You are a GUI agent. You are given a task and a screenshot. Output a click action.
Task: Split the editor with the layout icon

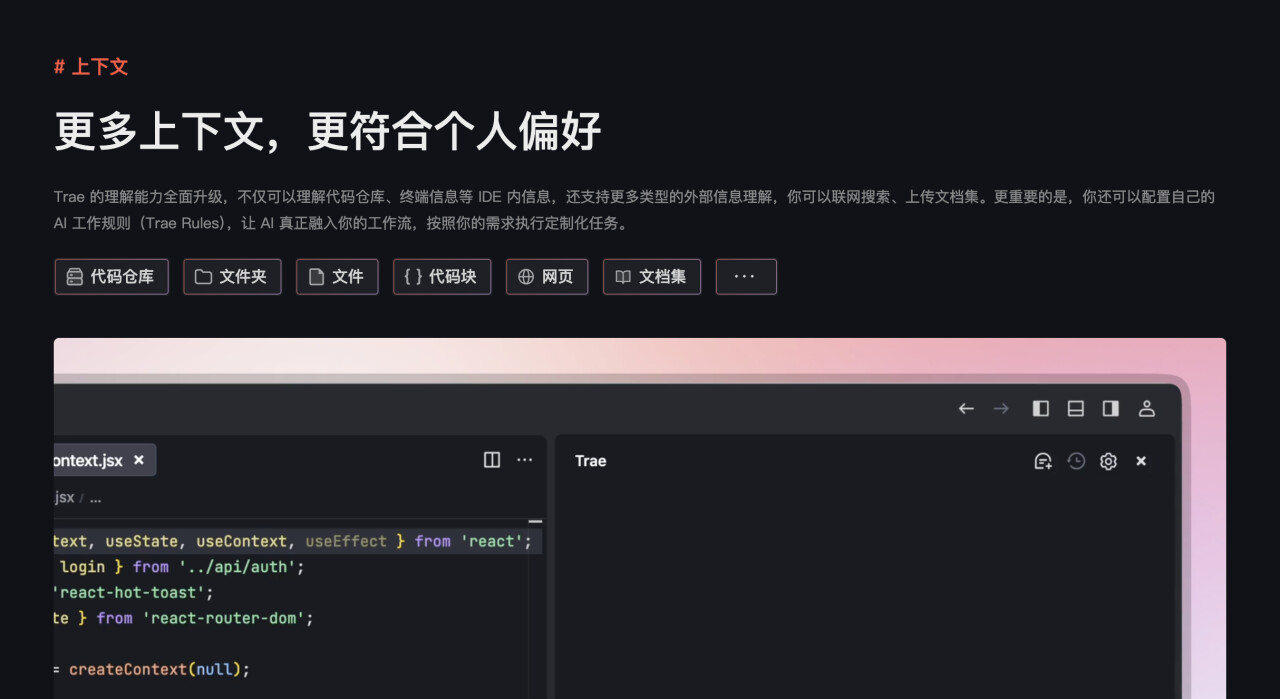(491, 459)
